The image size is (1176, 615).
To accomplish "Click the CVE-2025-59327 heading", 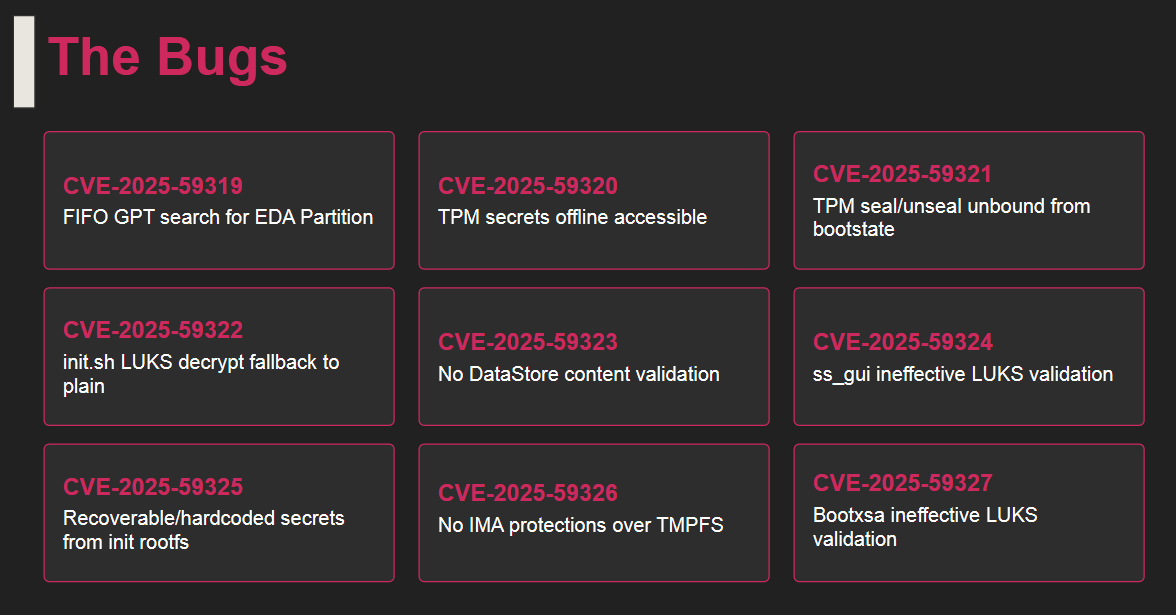I will (x=903, y=483).
